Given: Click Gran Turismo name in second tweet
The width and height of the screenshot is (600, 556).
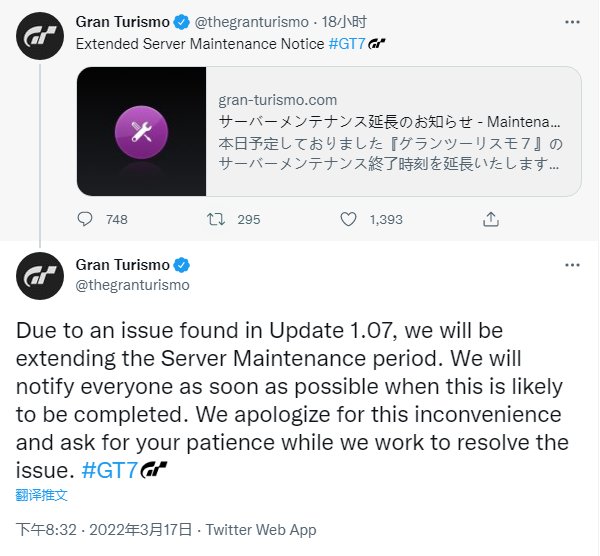Looking at the screenshot, I should (x=123, y=265).
